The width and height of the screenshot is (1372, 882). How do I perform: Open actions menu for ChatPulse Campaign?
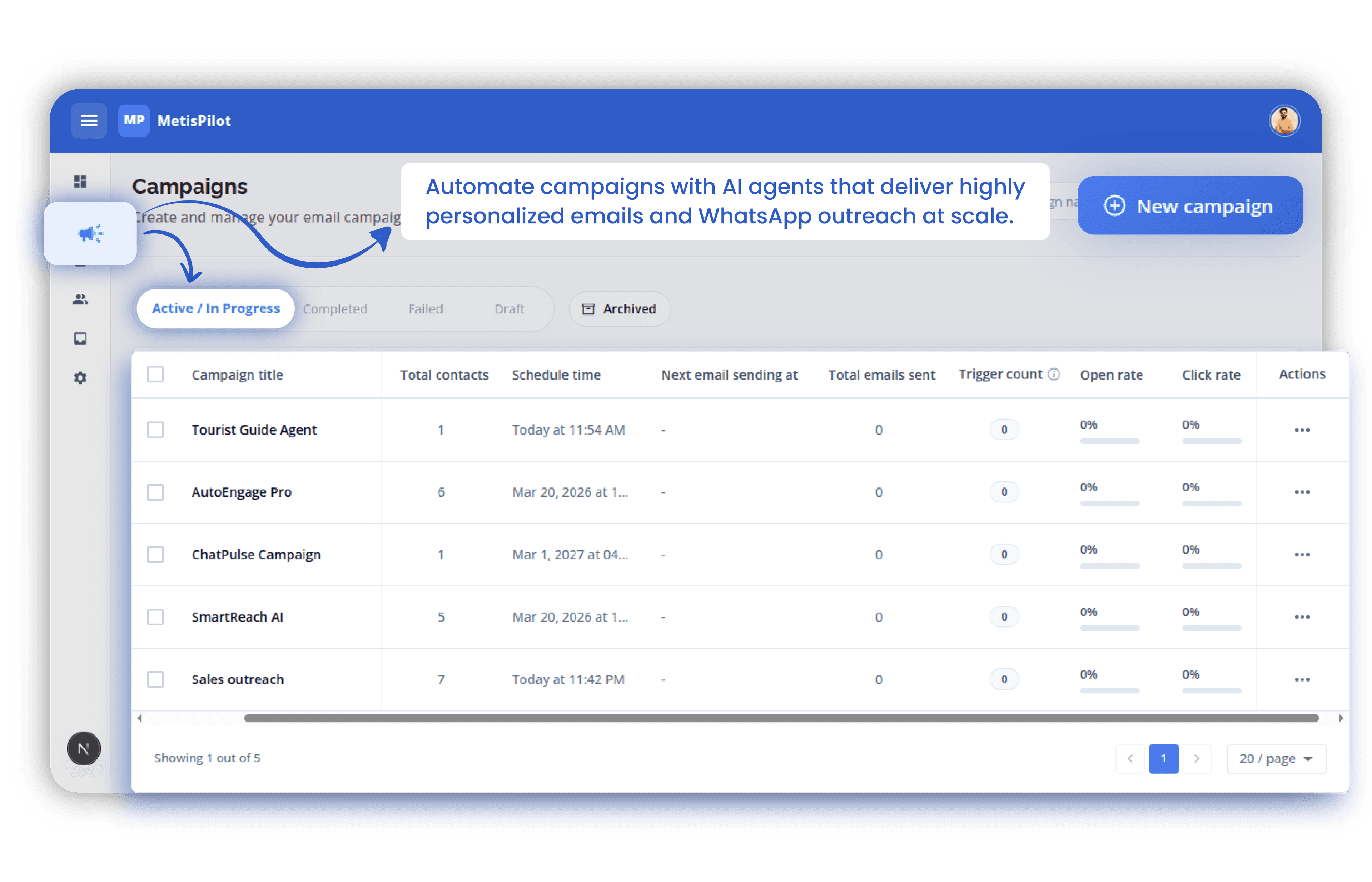1302,554
